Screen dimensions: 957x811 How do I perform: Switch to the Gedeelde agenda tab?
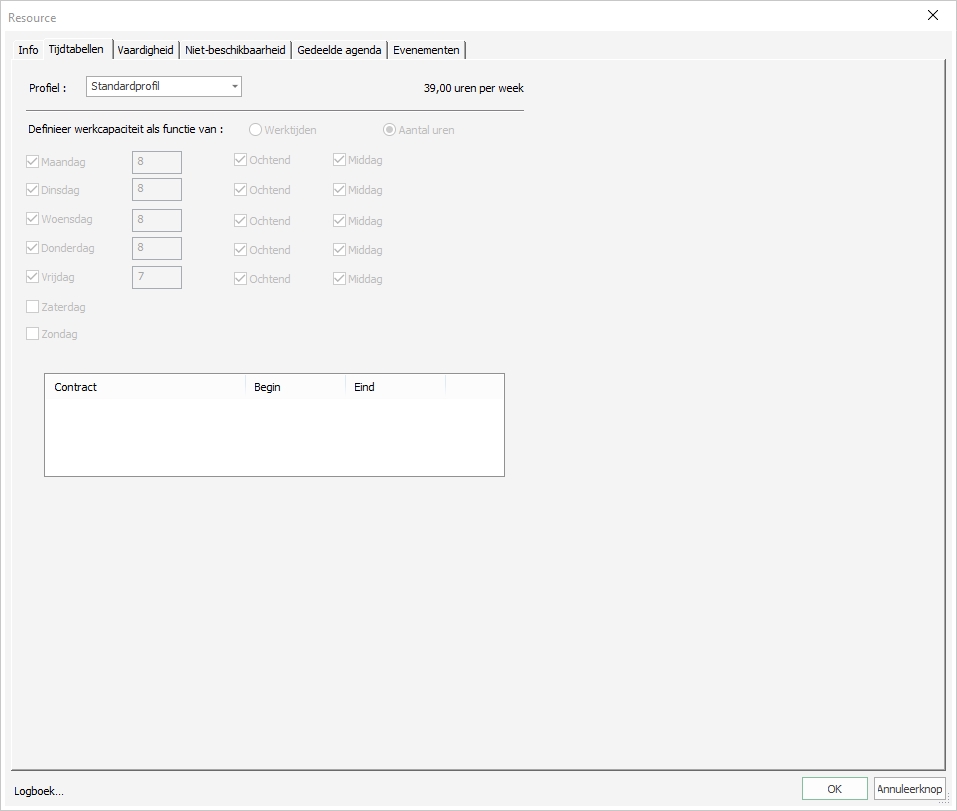(x=336, y=49)
